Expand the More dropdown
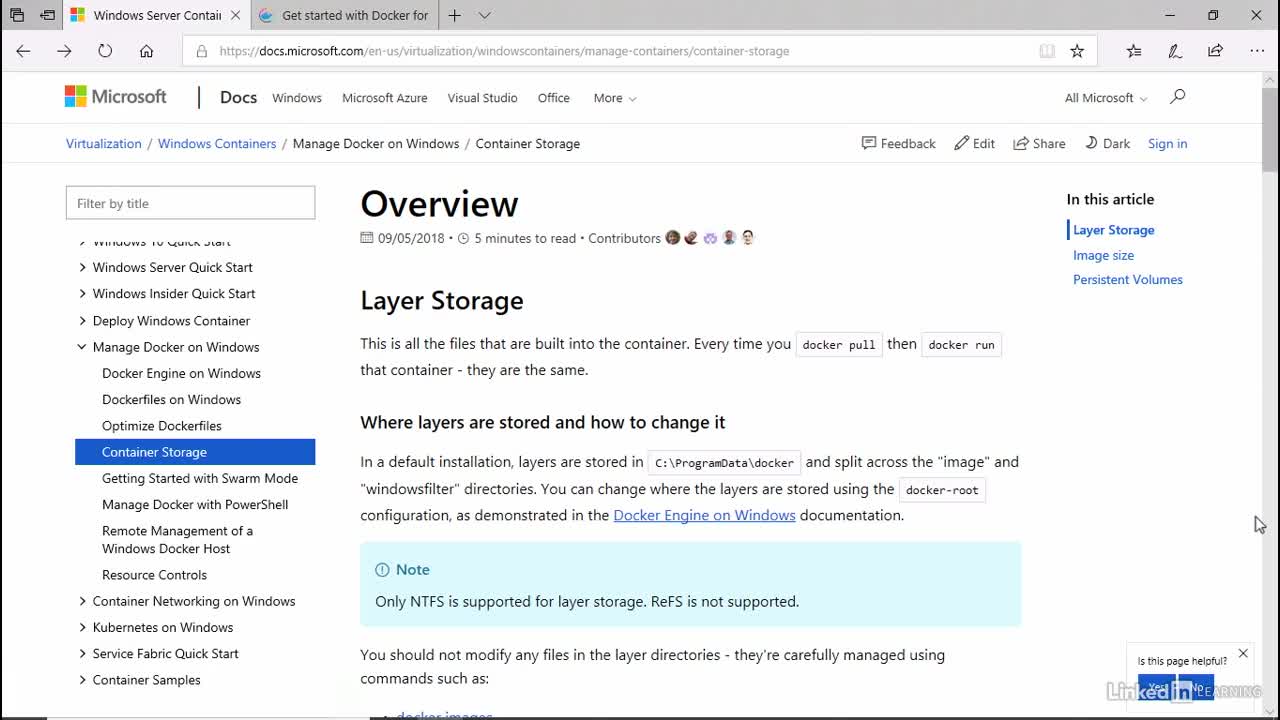 615,98
